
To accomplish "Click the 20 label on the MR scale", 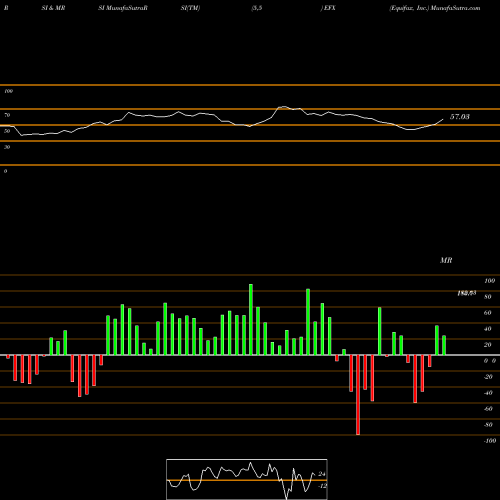I will (488, 345).
